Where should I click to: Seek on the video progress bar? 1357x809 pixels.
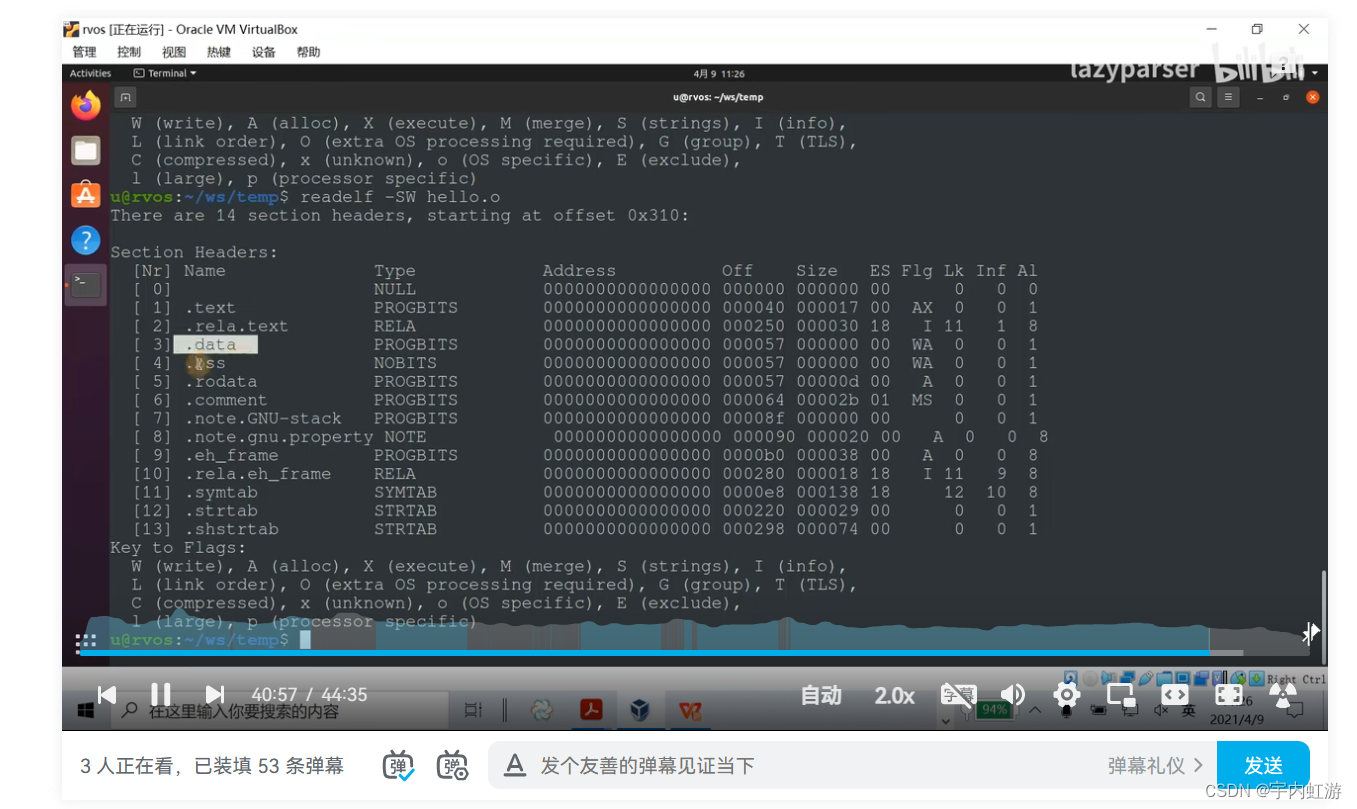click(695, 653)
